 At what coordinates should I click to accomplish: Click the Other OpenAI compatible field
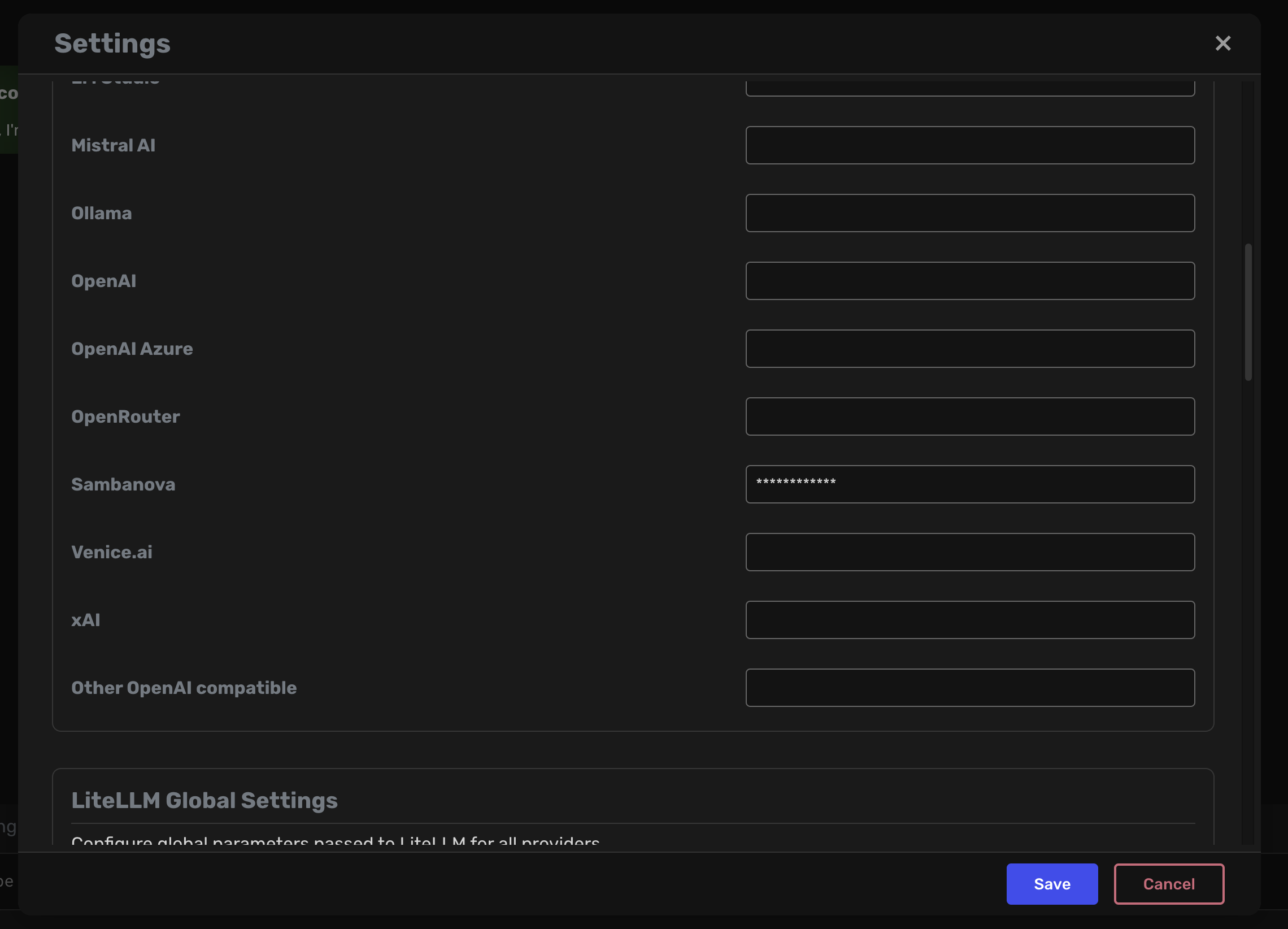coord(970,688)
